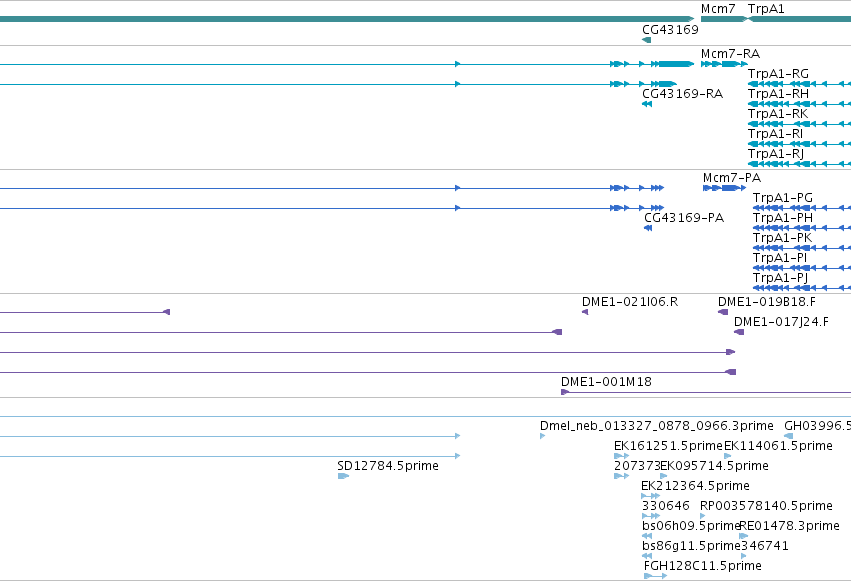Select the 330646 EST label
Image resolution: width=851 pixels, height=581 pixels.
point(665,506)
